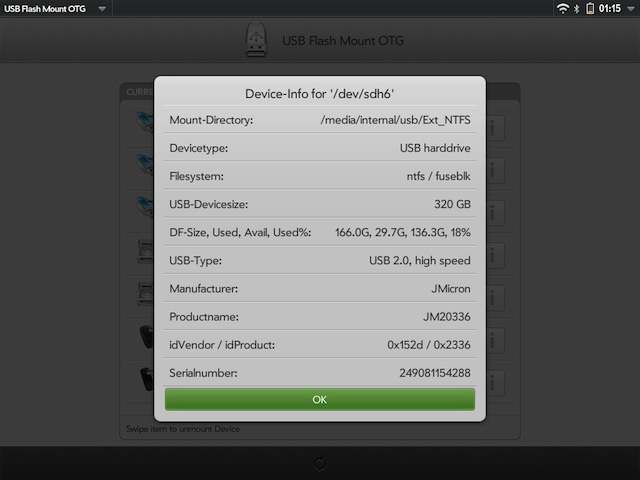
Task: Tap the battery status icon
Action: click(x=590, y=9)
